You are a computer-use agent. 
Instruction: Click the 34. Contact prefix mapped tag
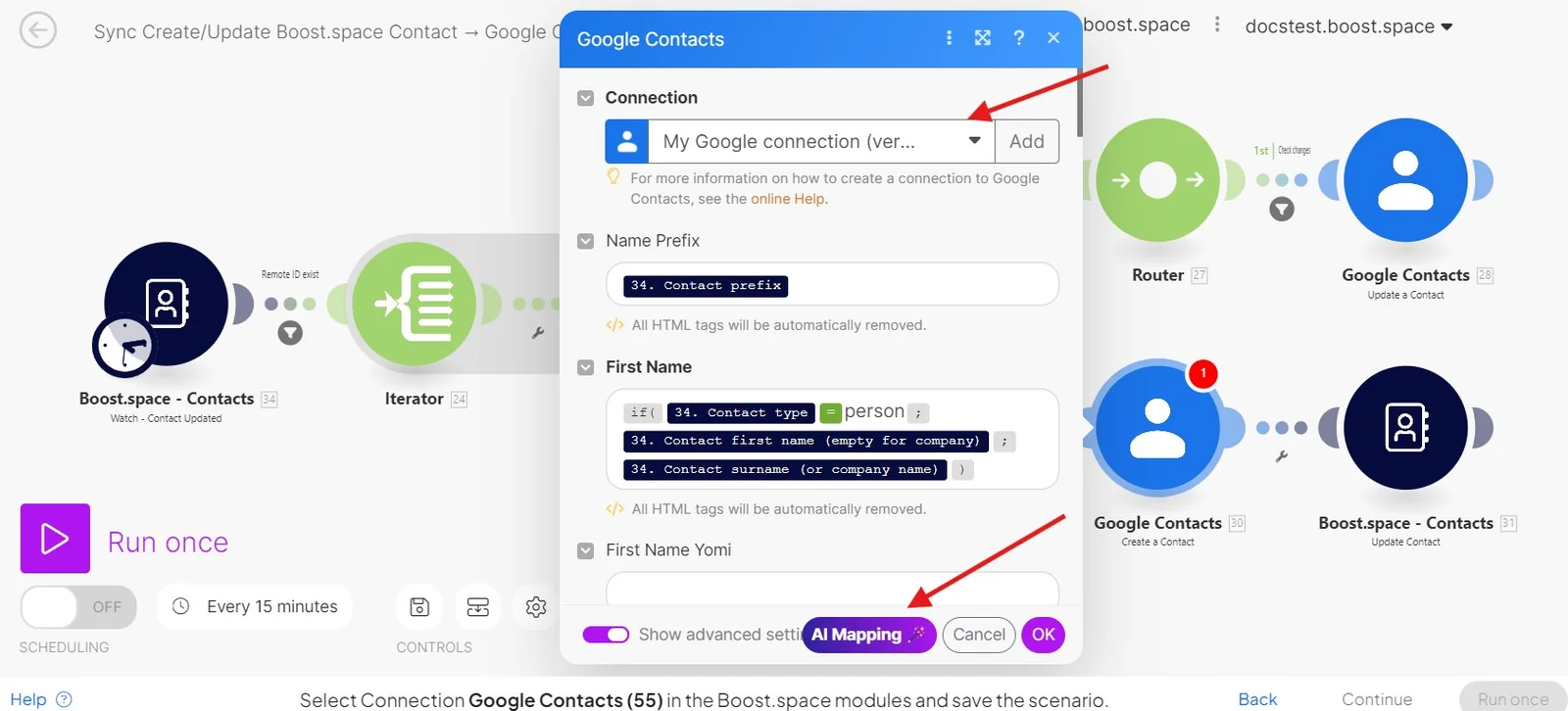[x=706, y=286]
